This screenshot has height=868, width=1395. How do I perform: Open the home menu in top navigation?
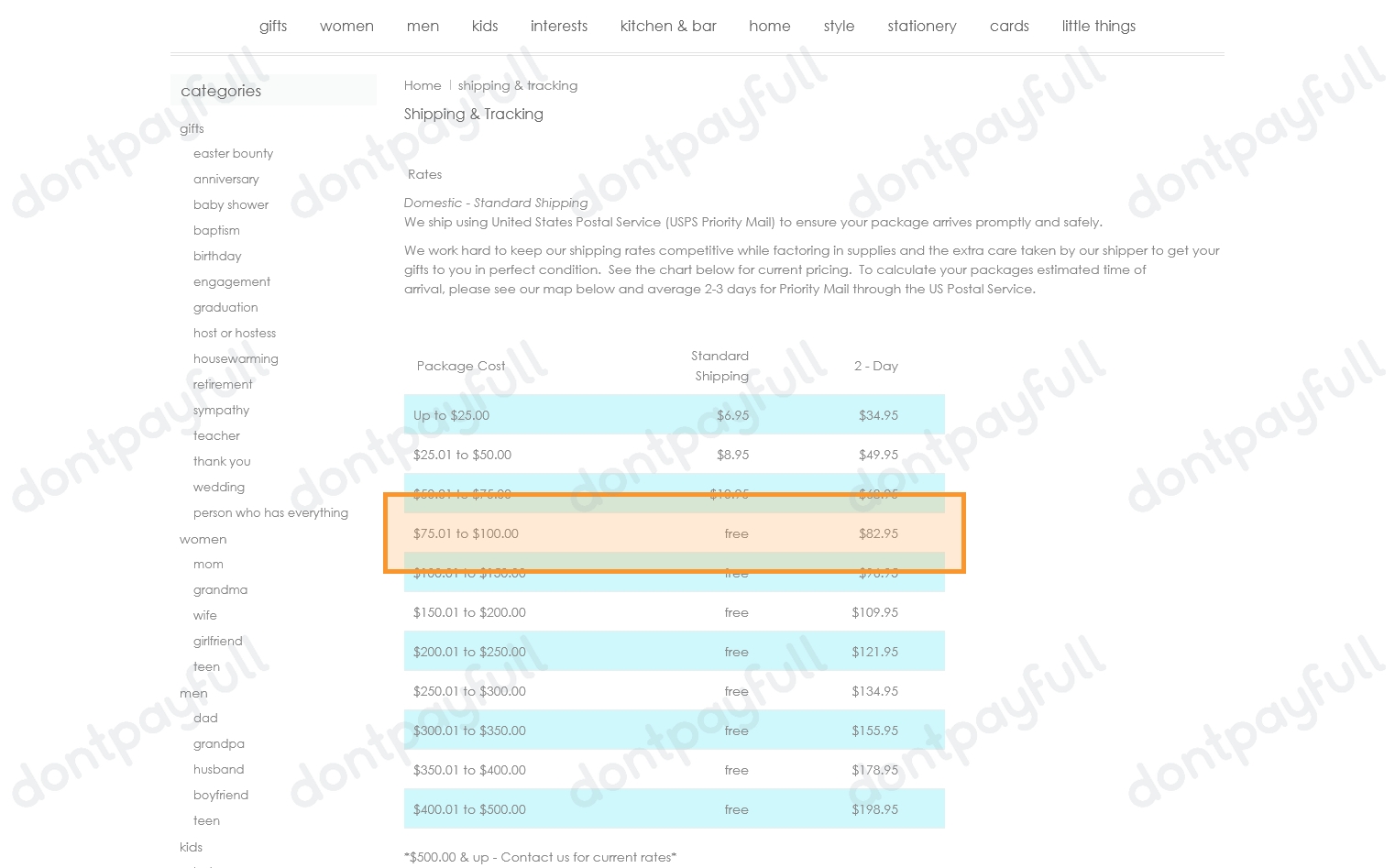770,27
